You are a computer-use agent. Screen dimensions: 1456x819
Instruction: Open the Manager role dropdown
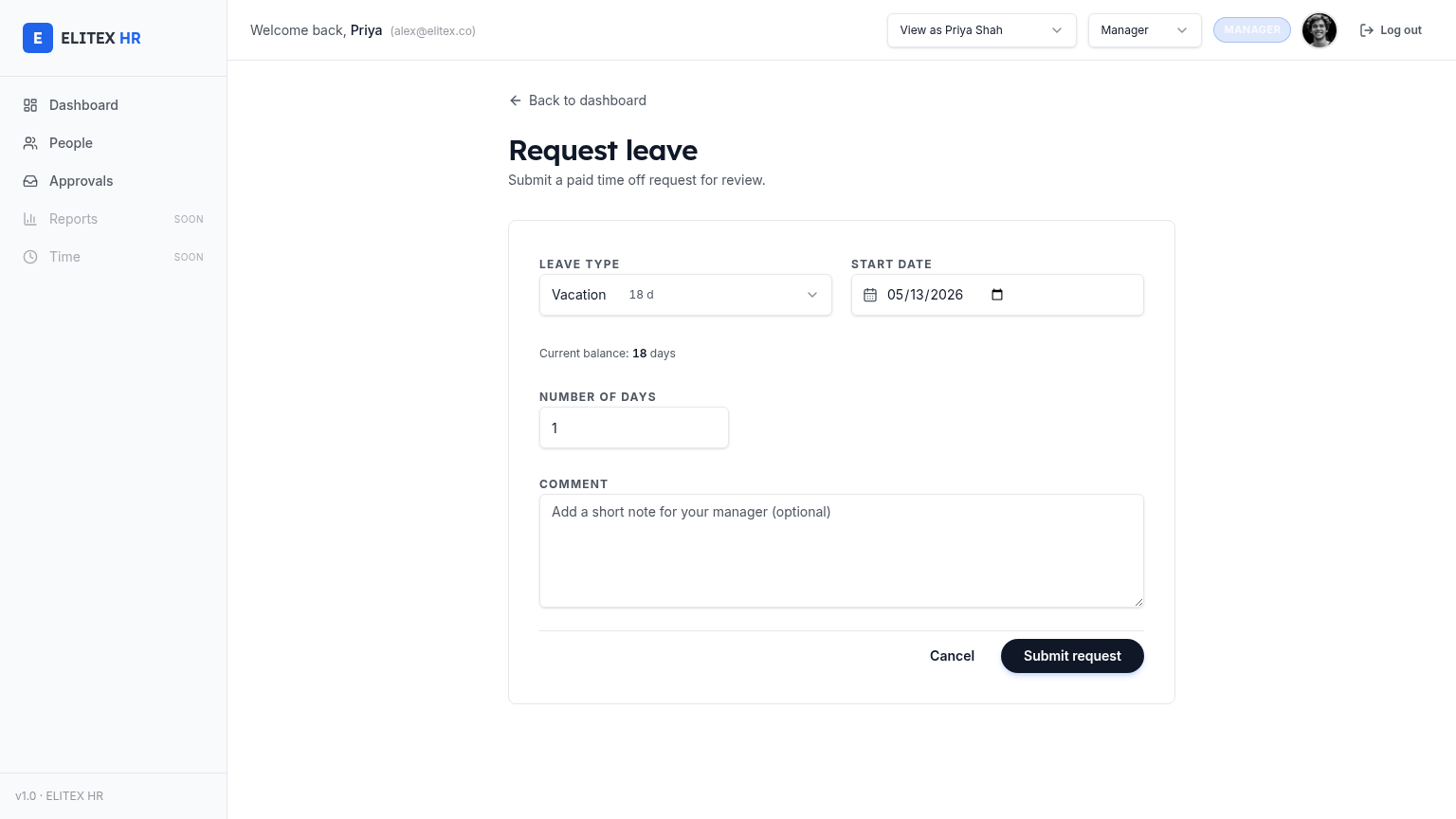(x=1145, y=30)
